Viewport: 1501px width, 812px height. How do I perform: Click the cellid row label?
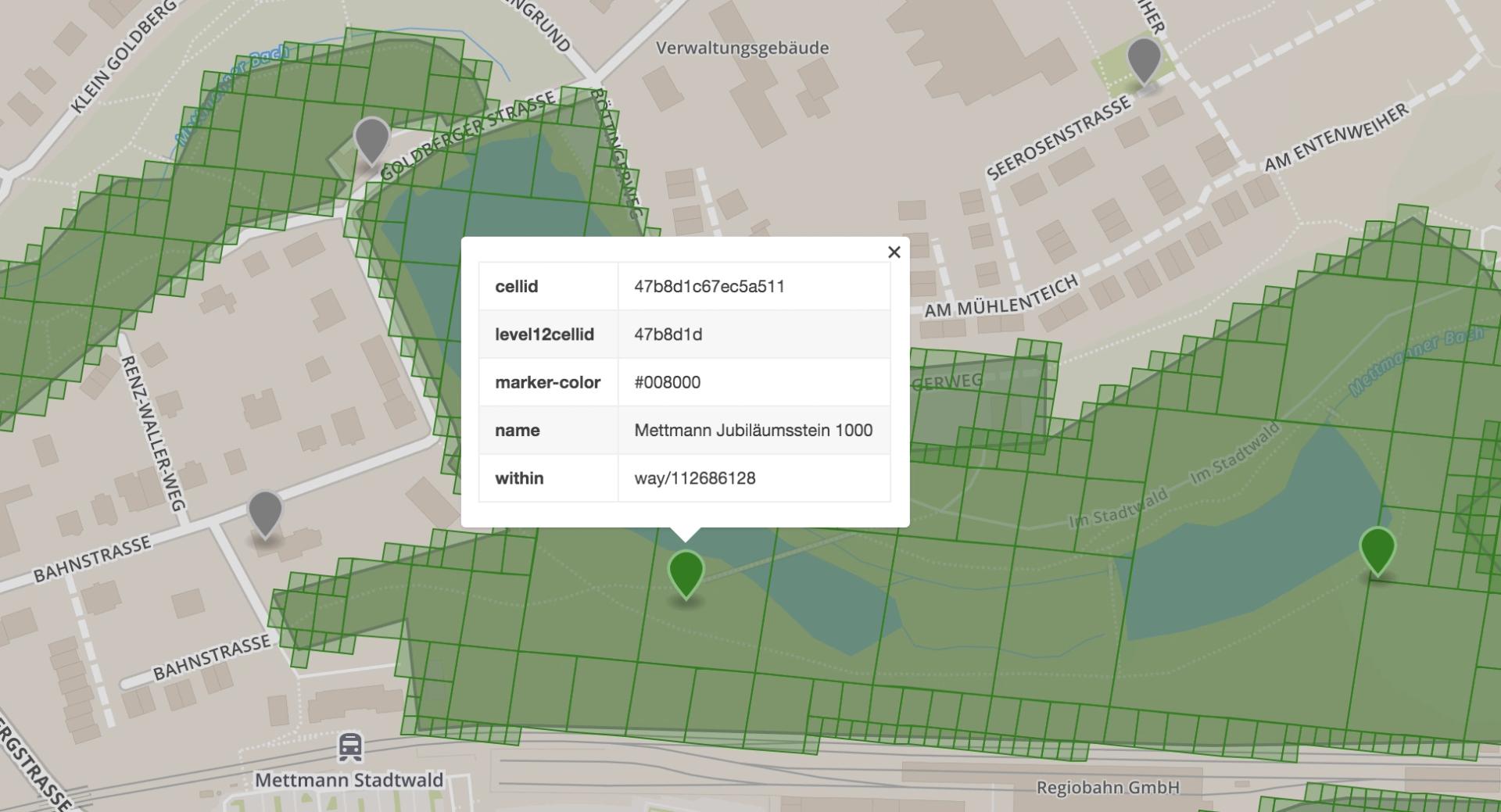pos(516,286)
